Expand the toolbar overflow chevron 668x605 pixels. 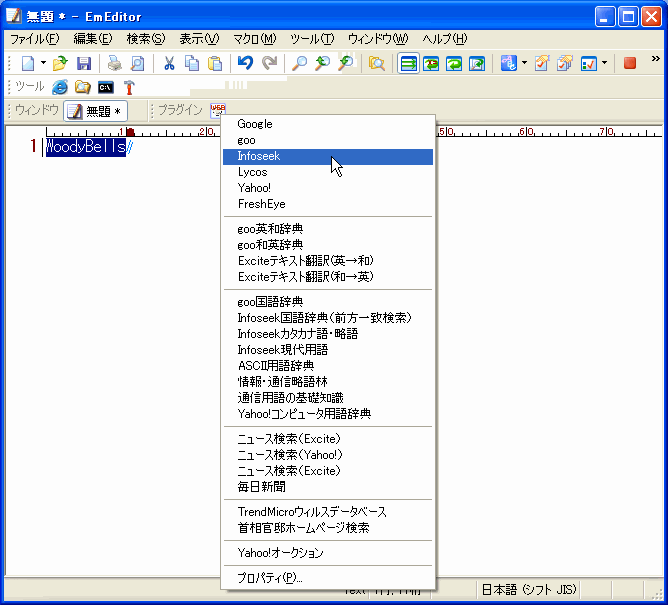pos(655,60)
